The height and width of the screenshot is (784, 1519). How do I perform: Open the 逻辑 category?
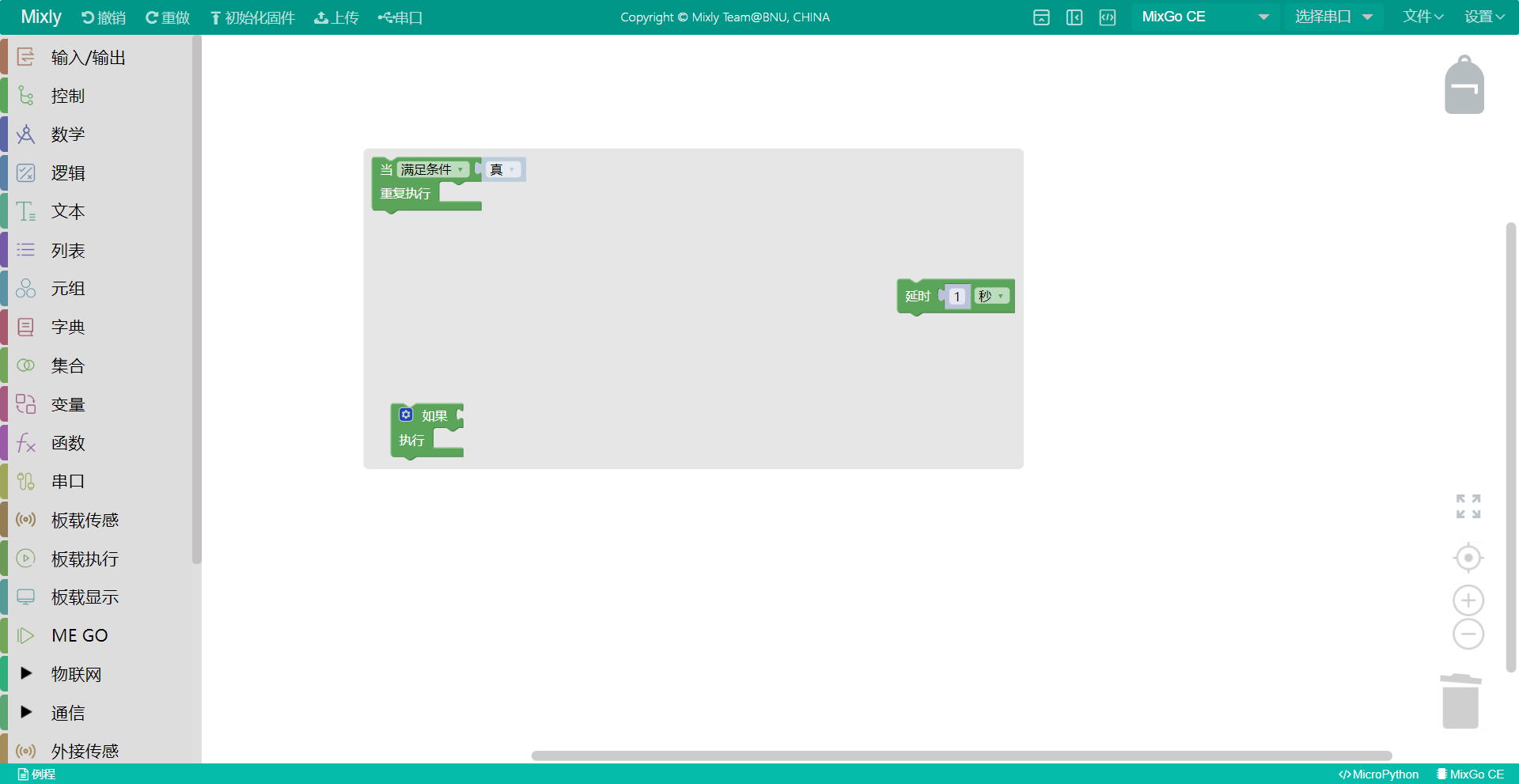[67, 172]
